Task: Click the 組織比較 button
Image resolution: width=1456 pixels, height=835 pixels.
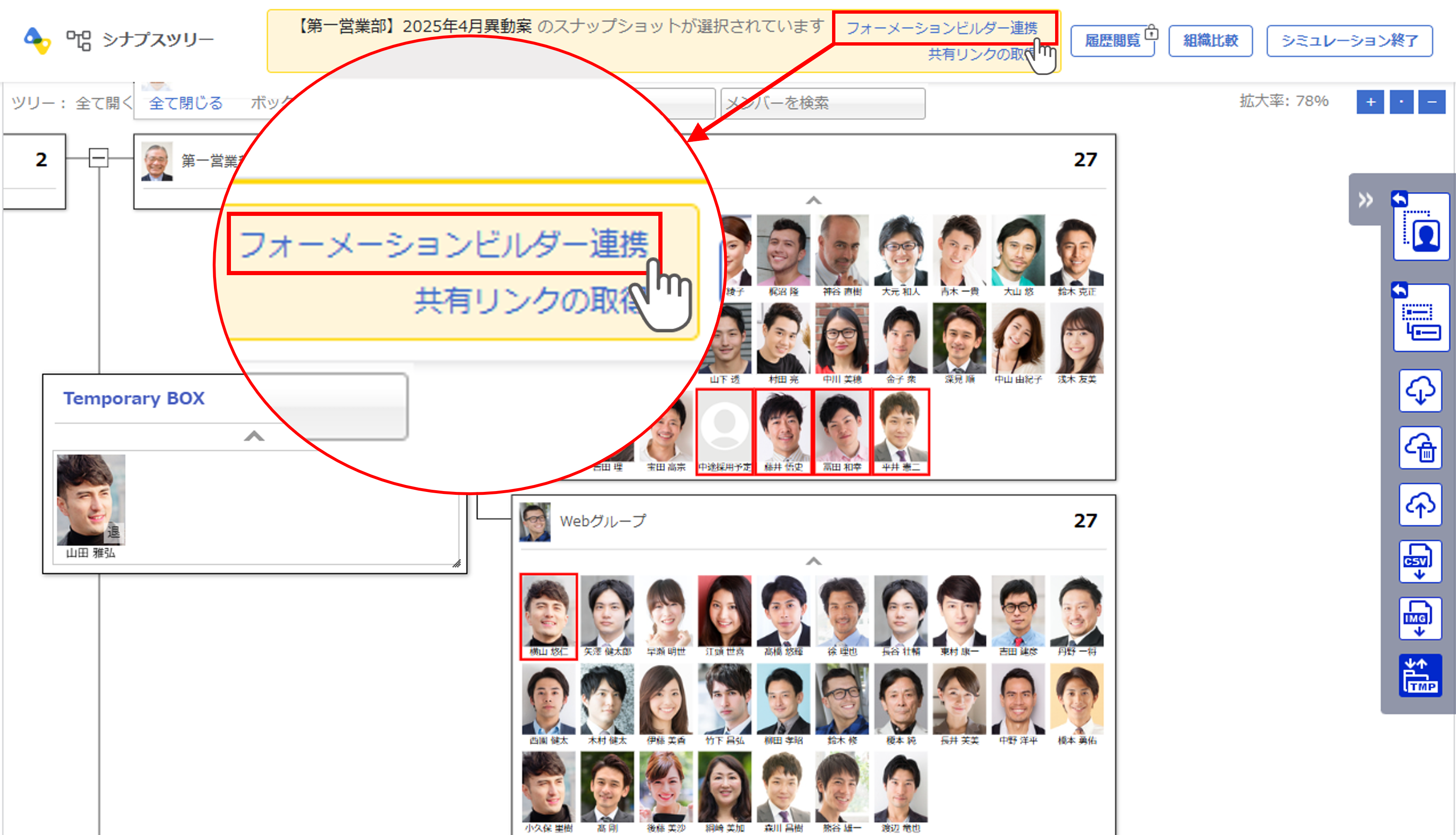Action: 1211,41
